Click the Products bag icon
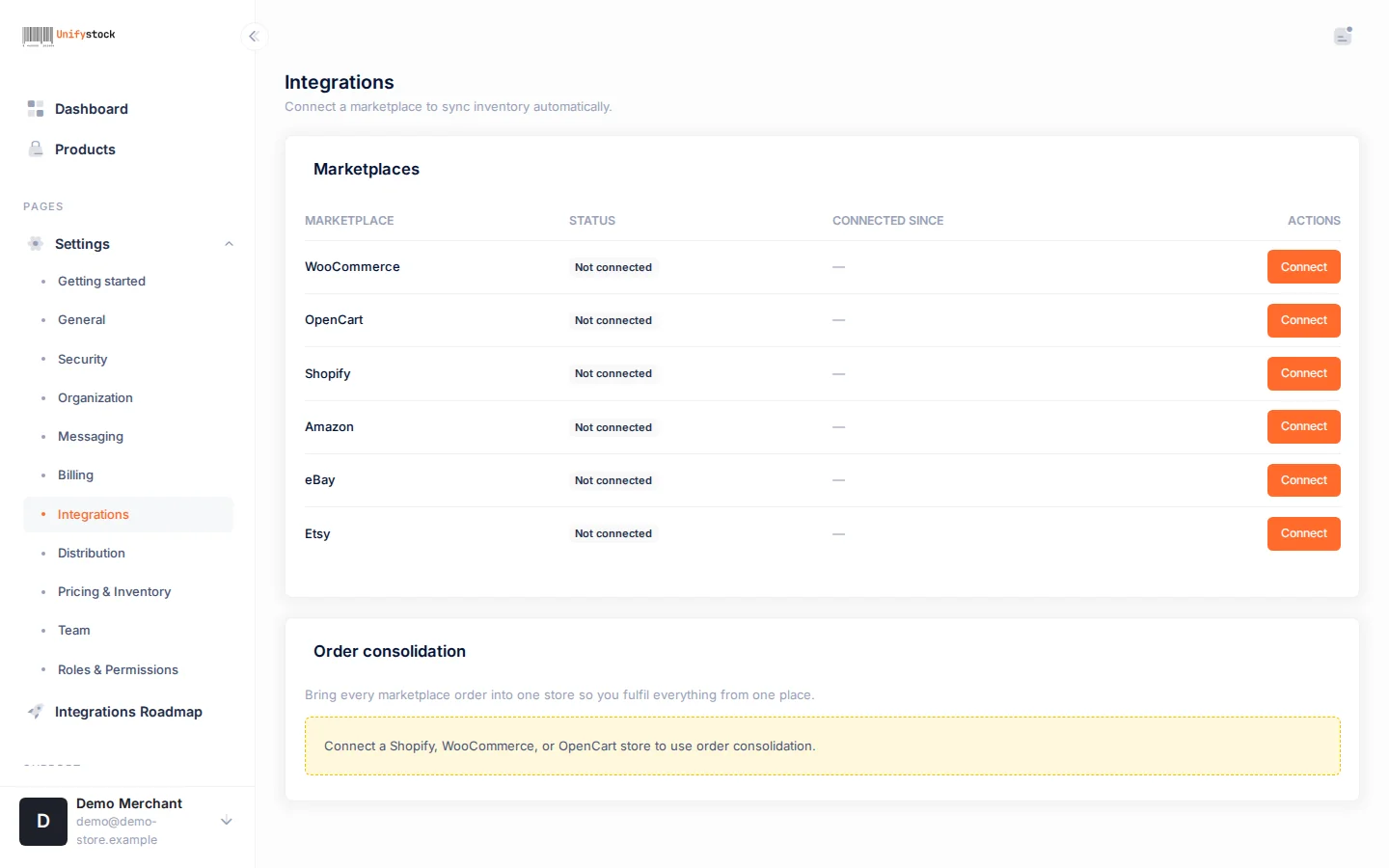Image resolution: width=1389 pixels, height=868 pixels. pos(36,149)
